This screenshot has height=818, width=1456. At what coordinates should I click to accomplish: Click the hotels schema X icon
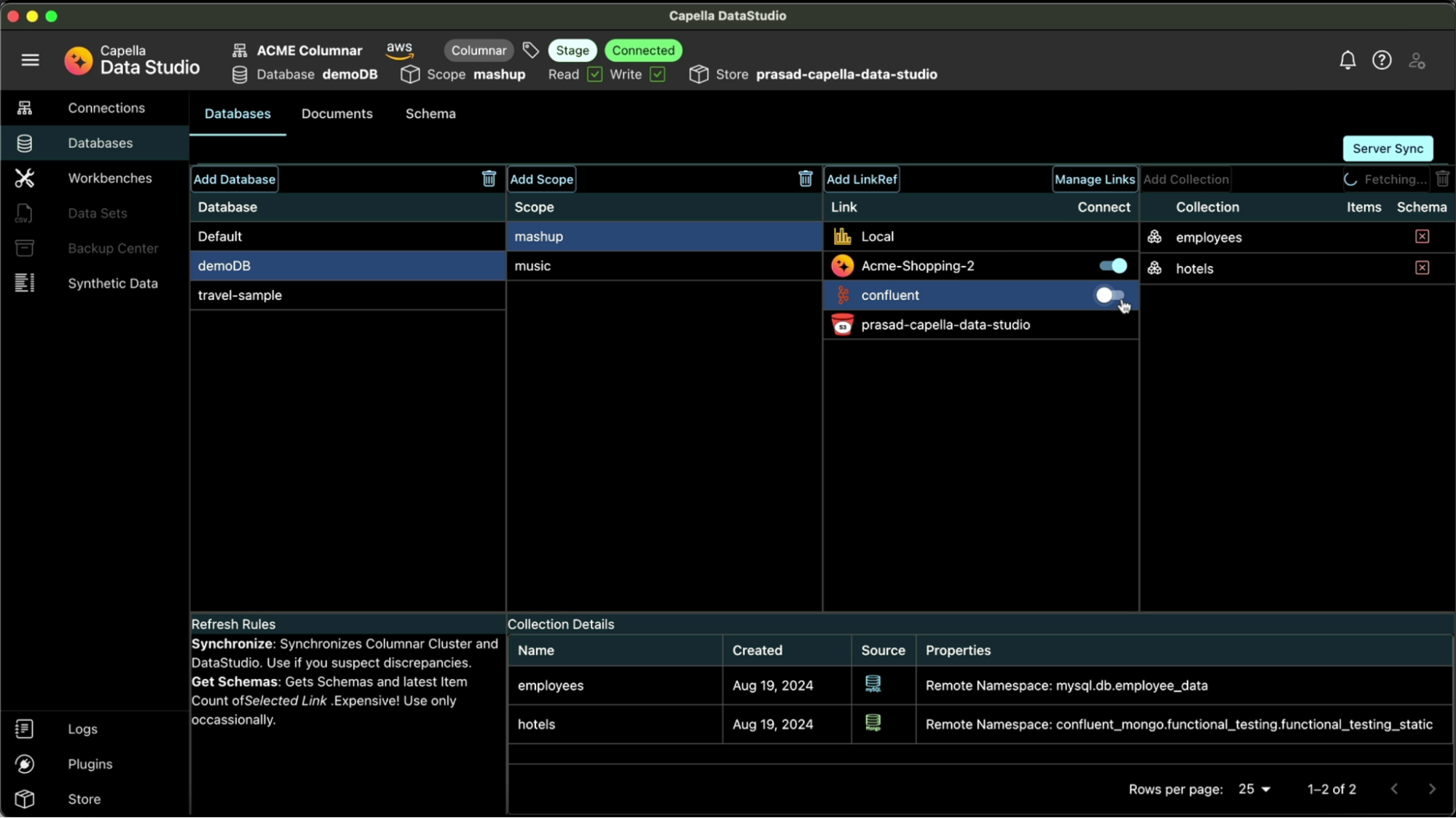click(1422, 268)
